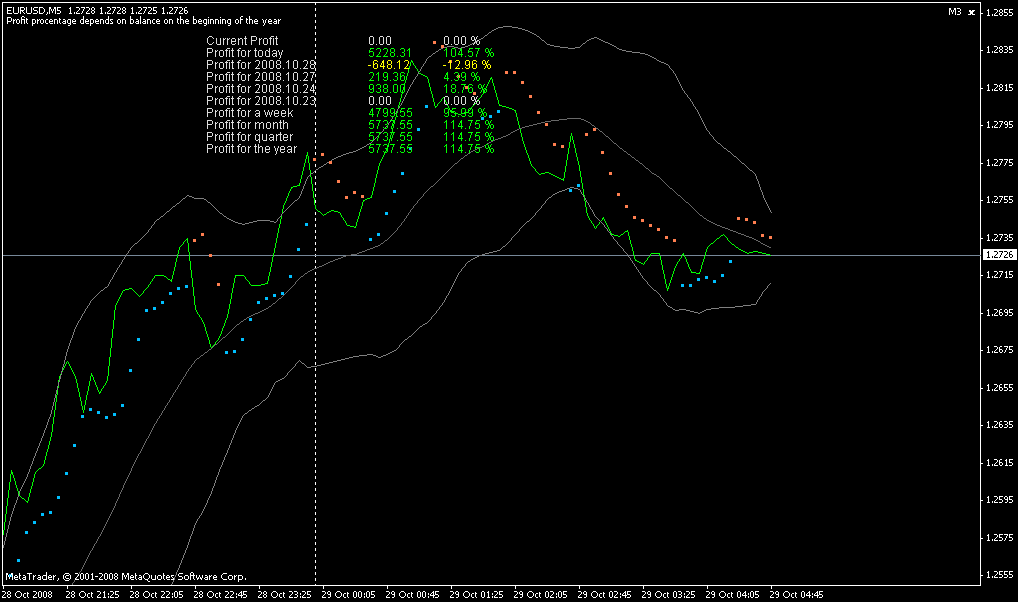Click the 104.57 % percentage for today
The width and height of the screenshot is (1018, 602).
[x=468, y=53]
